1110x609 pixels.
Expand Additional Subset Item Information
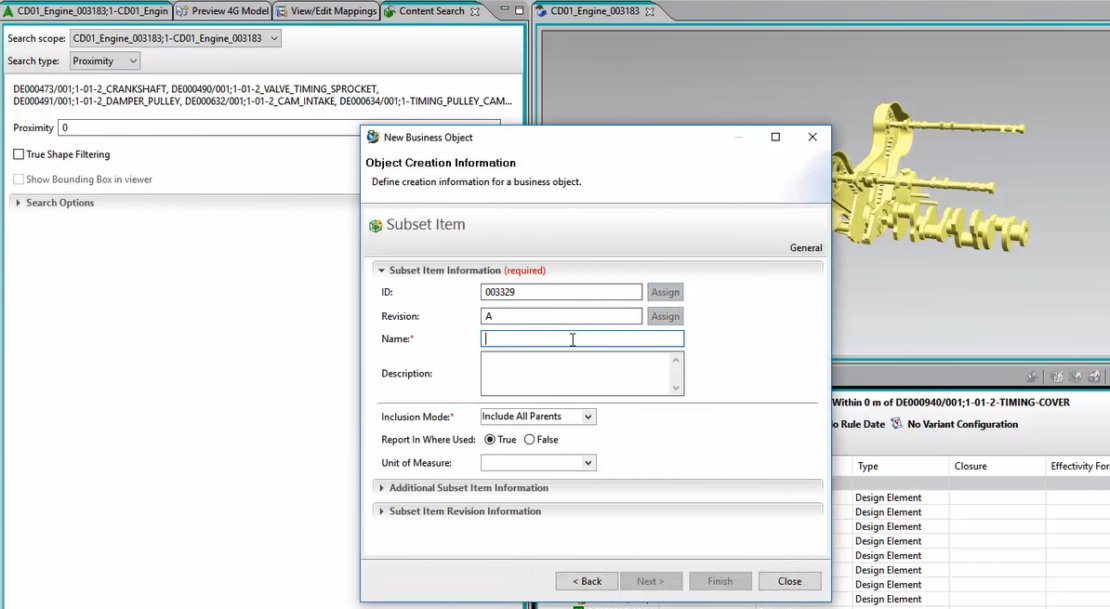[x=381, y=487]
